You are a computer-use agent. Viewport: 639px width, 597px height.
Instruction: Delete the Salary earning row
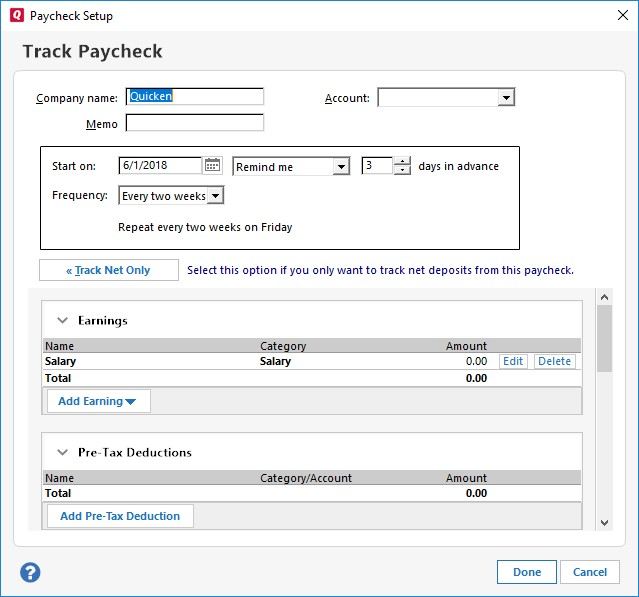click(x=554, y=361)
